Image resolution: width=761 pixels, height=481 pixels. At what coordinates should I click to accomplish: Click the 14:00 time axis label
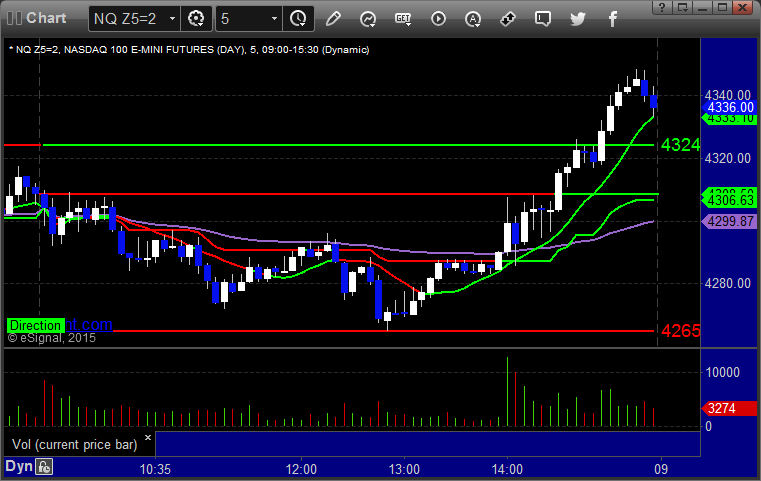(507, 469)
